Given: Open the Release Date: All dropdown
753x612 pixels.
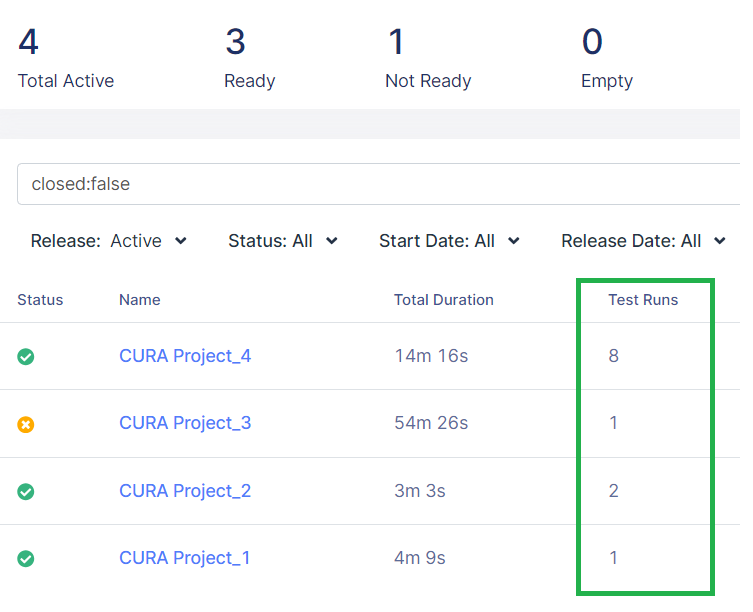Looking at the screenshot, I should click(x=643, y=241).
